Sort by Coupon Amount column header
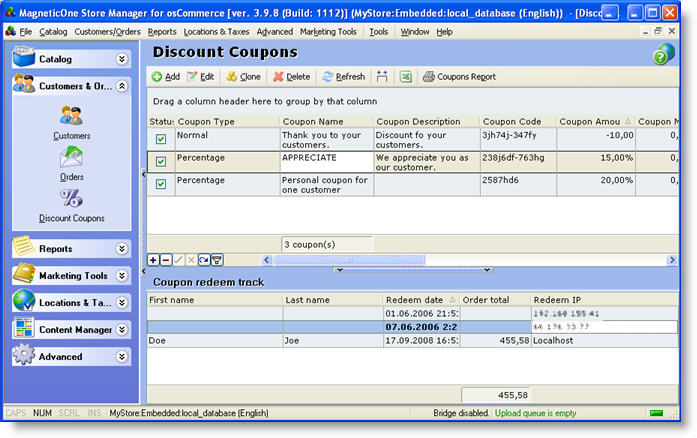Image resolution: width=697 pixels, height=438 pixels. point(596,121)
